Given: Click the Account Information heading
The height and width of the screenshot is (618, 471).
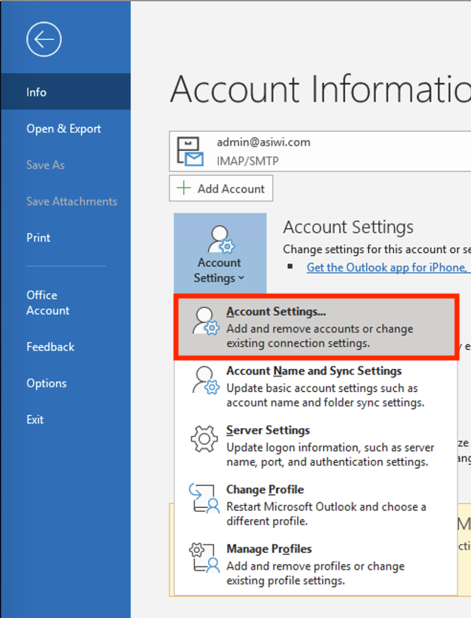Looking at the screenshot, I should click(x=320, y=89).
